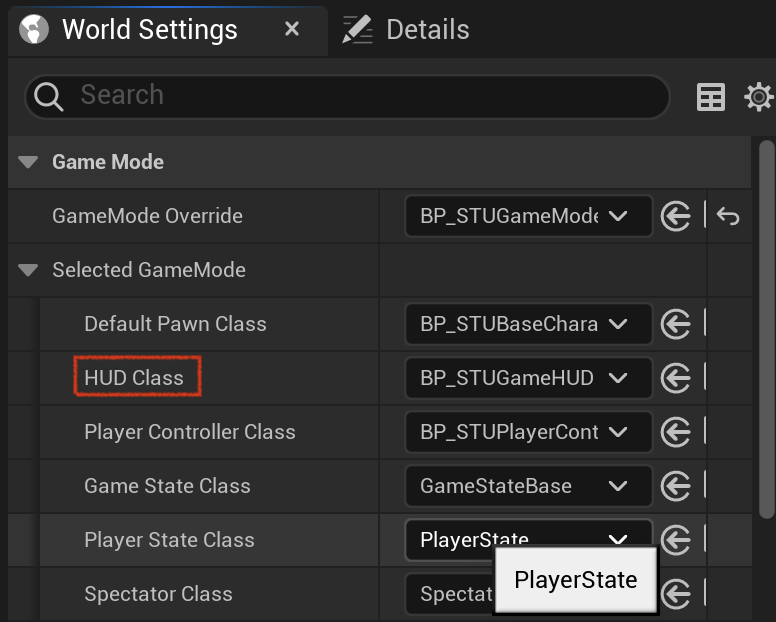Click the vertical scrollbar in the panel
This screenshot has height=622, width=776.
767,330
